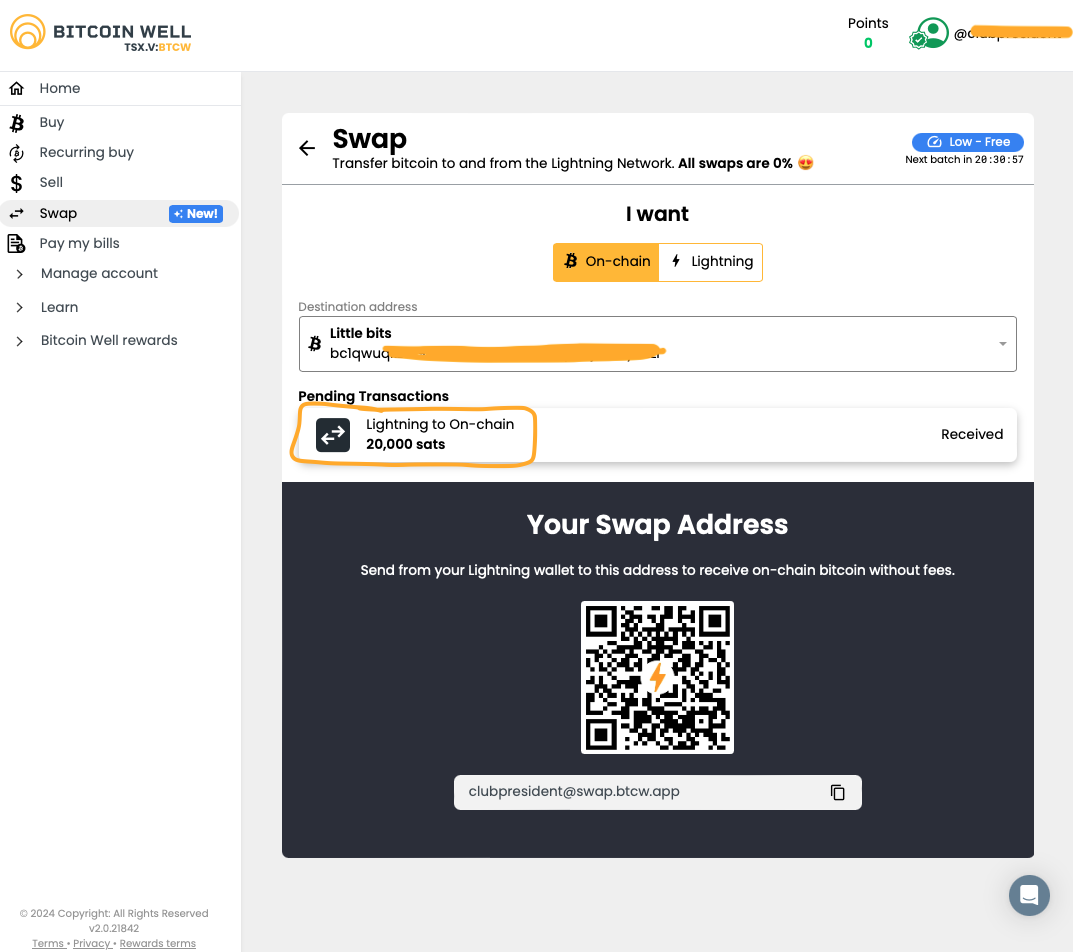
Task: Switch to the Lightning option
Action: (711, 262)
